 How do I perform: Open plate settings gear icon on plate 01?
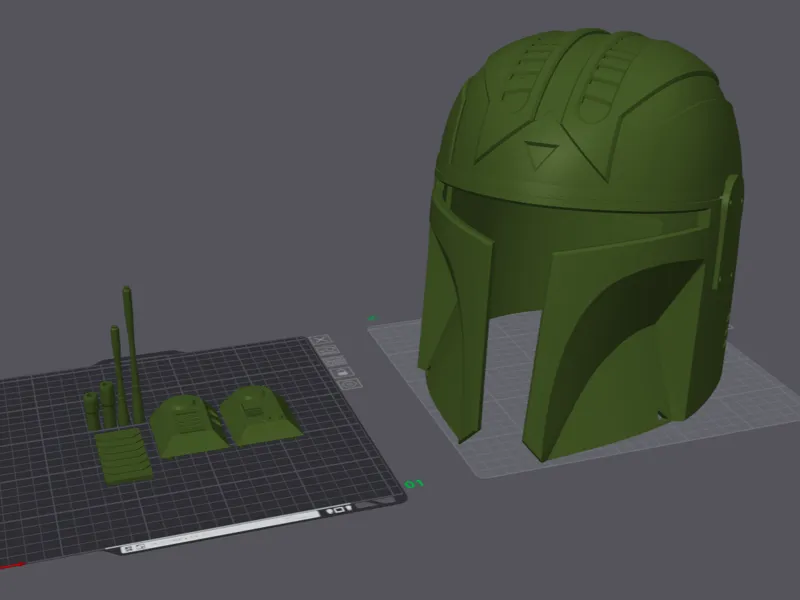[x=350, y=383]
